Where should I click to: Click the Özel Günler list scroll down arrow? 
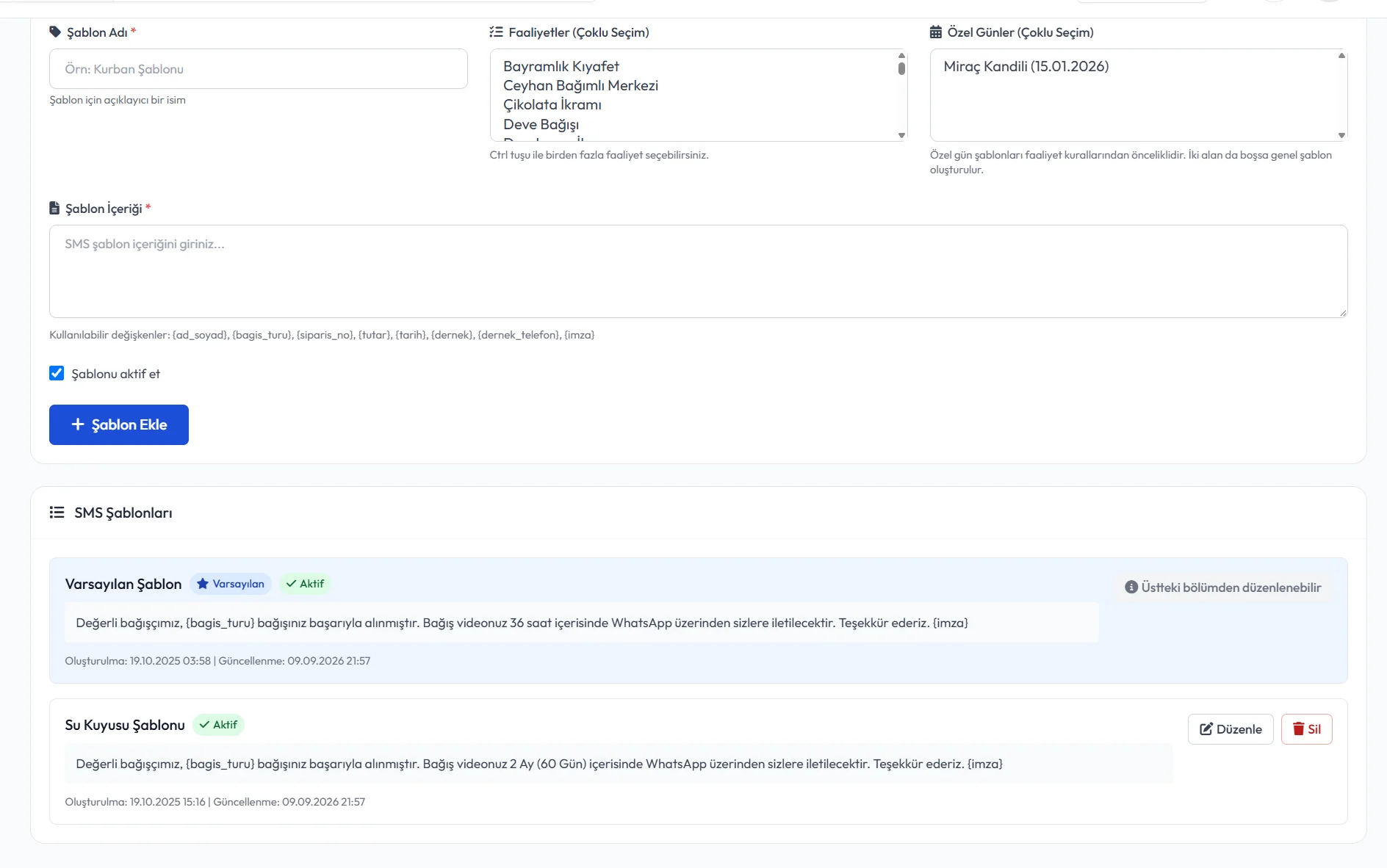click(1341, 135)
